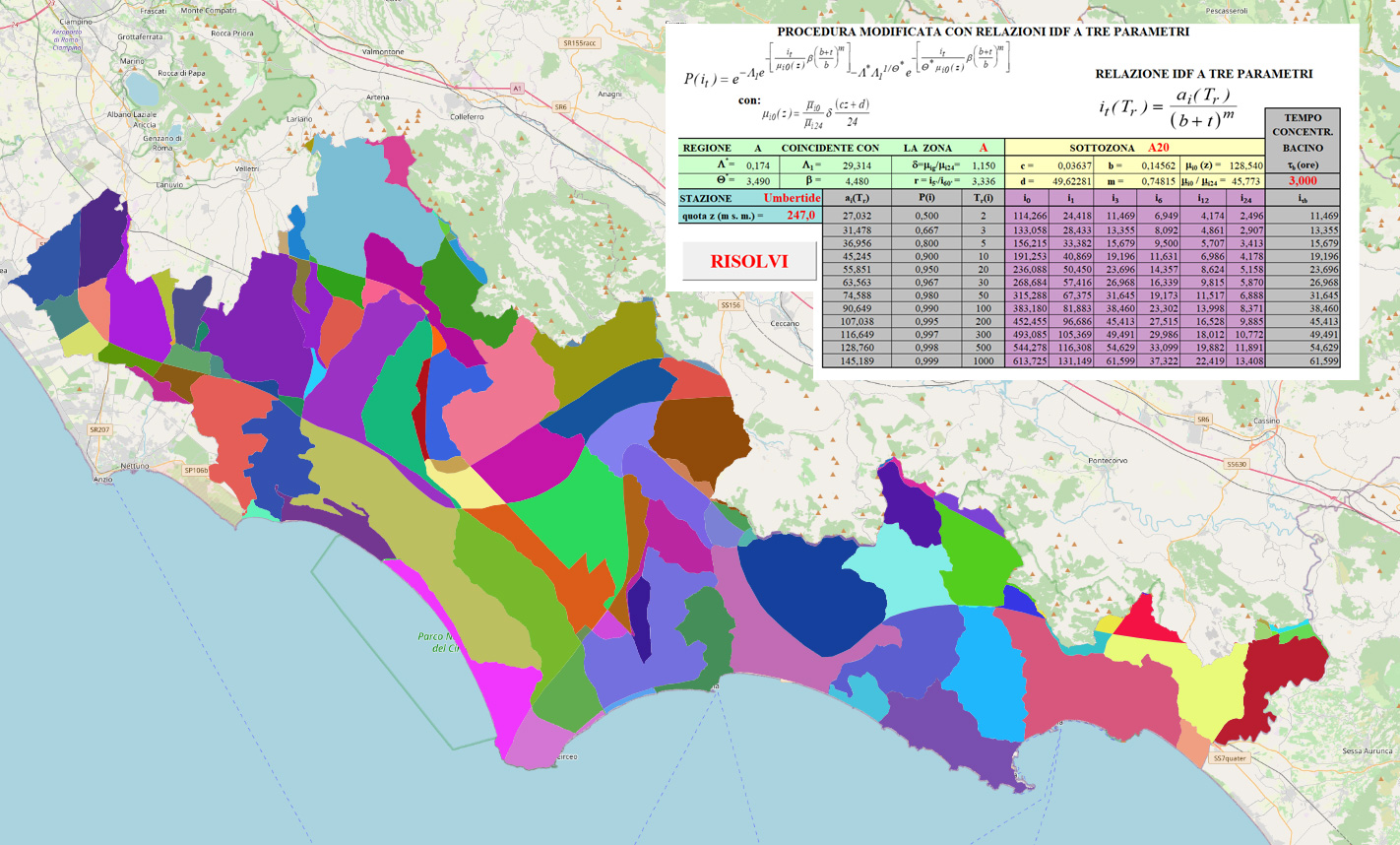This screenshot has width=1400, height=845.
Task: Click the SS156 road shield near Ceccano
Action: 730,305
